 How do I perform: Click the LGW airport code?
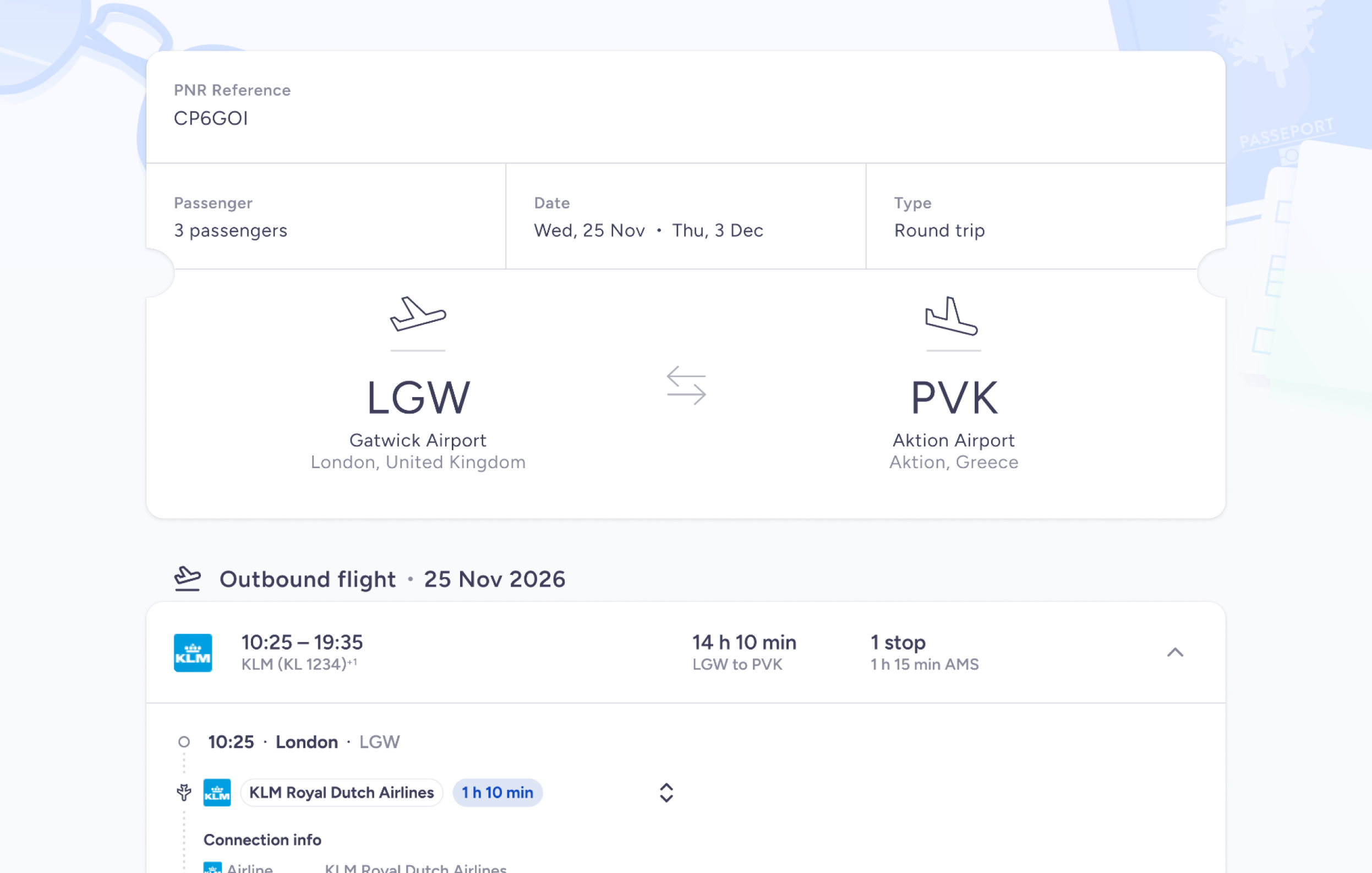click(418, 398)
